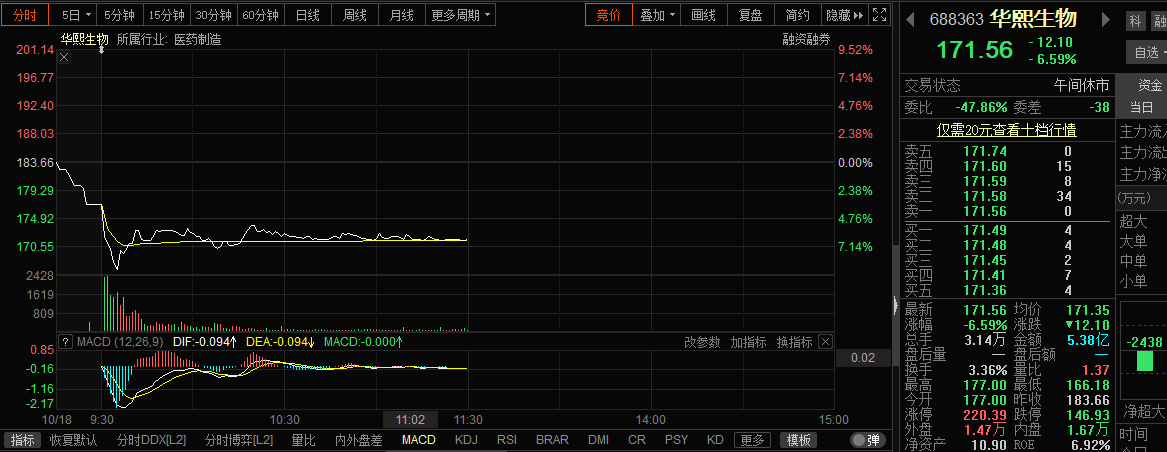This screenshot has width=1167, height=452.
Task: Click 换指标 to change indicator
Action: pos(794,342)
